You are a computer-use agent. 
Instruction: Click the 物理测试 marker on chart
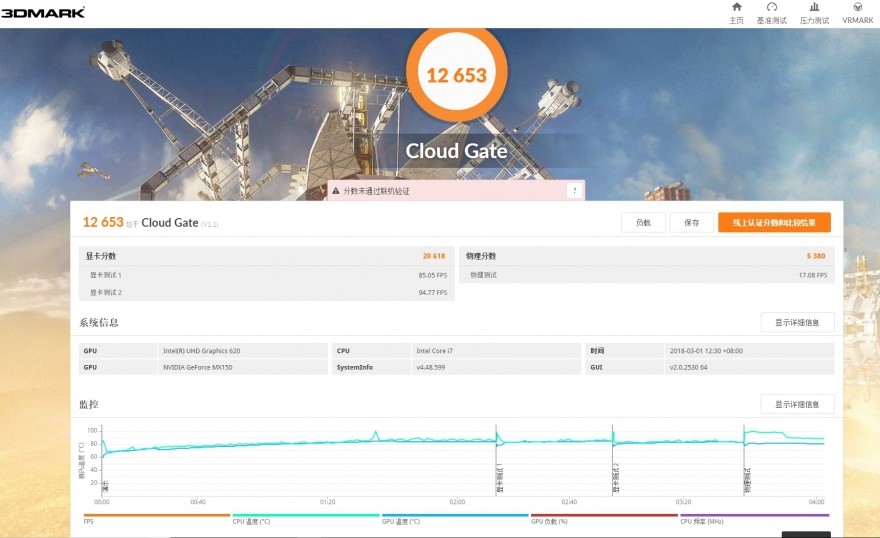tap(748, 480)
